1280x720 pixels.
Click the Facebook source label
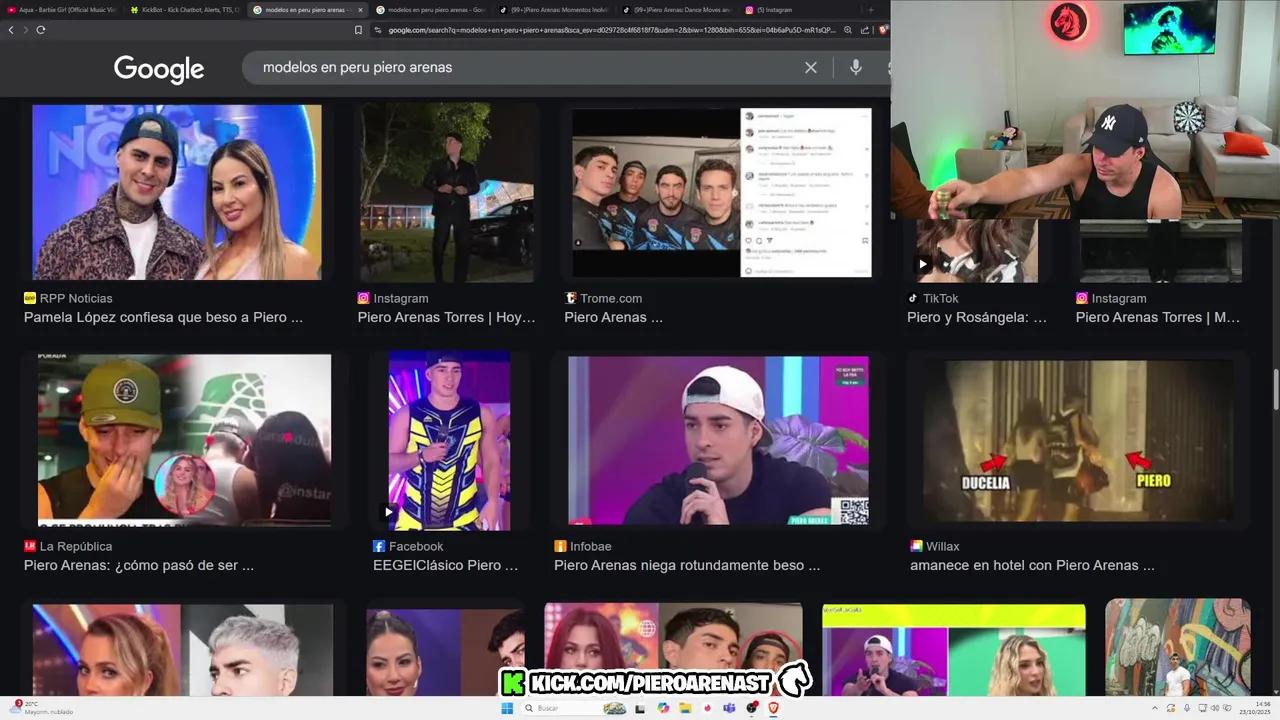(x=408, y=546)
